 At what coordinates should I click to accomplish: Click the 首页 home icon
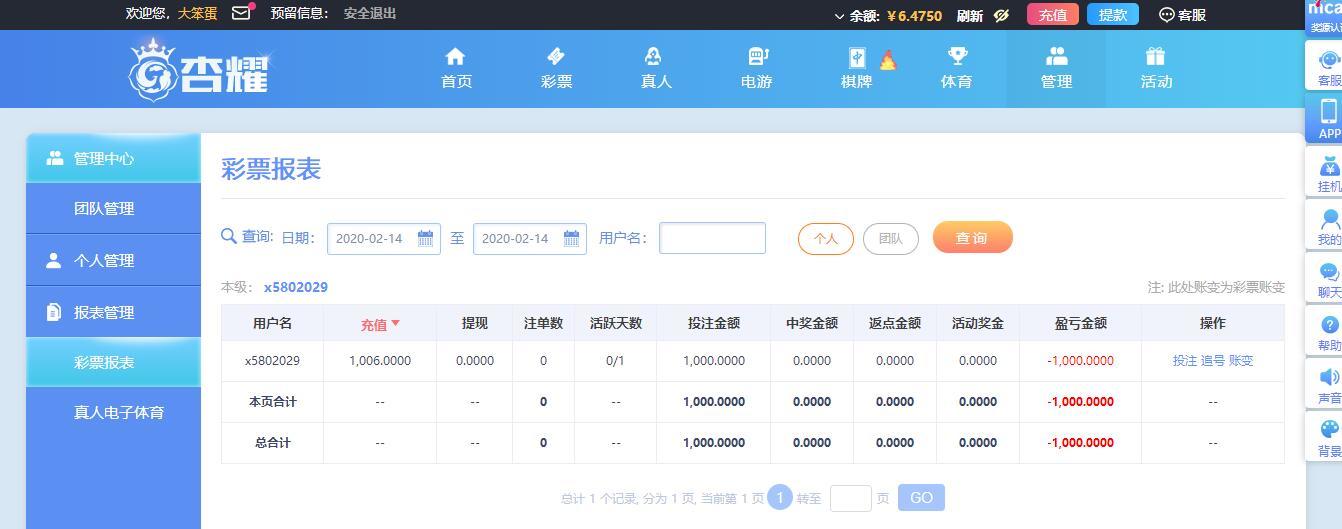456,56
